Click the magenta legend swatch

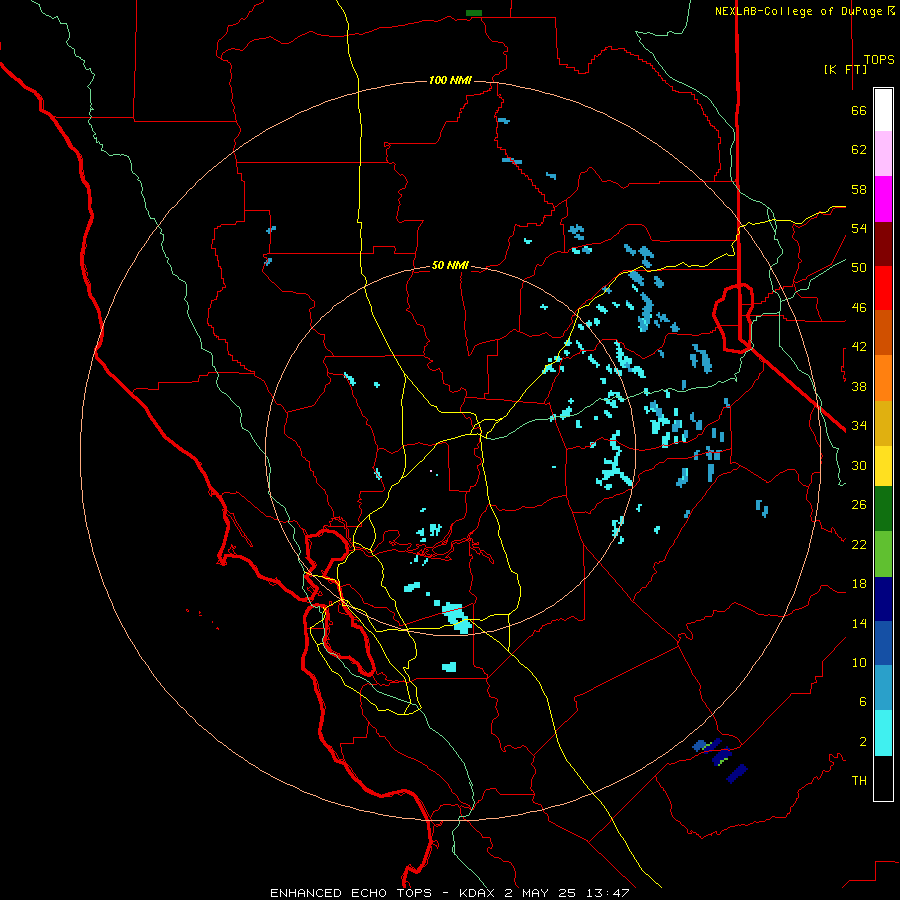pyautogui.click(x=883, y=199)
